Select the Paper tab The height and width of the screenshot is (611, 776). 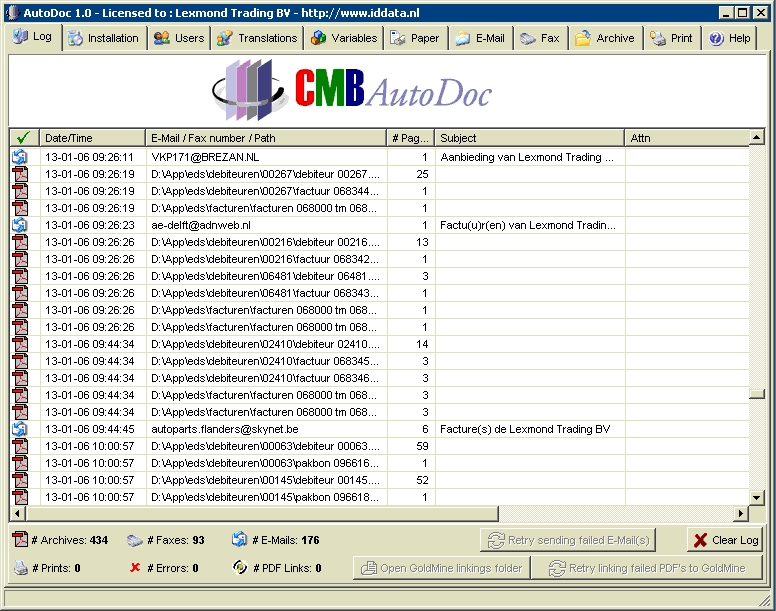point(416,39)
